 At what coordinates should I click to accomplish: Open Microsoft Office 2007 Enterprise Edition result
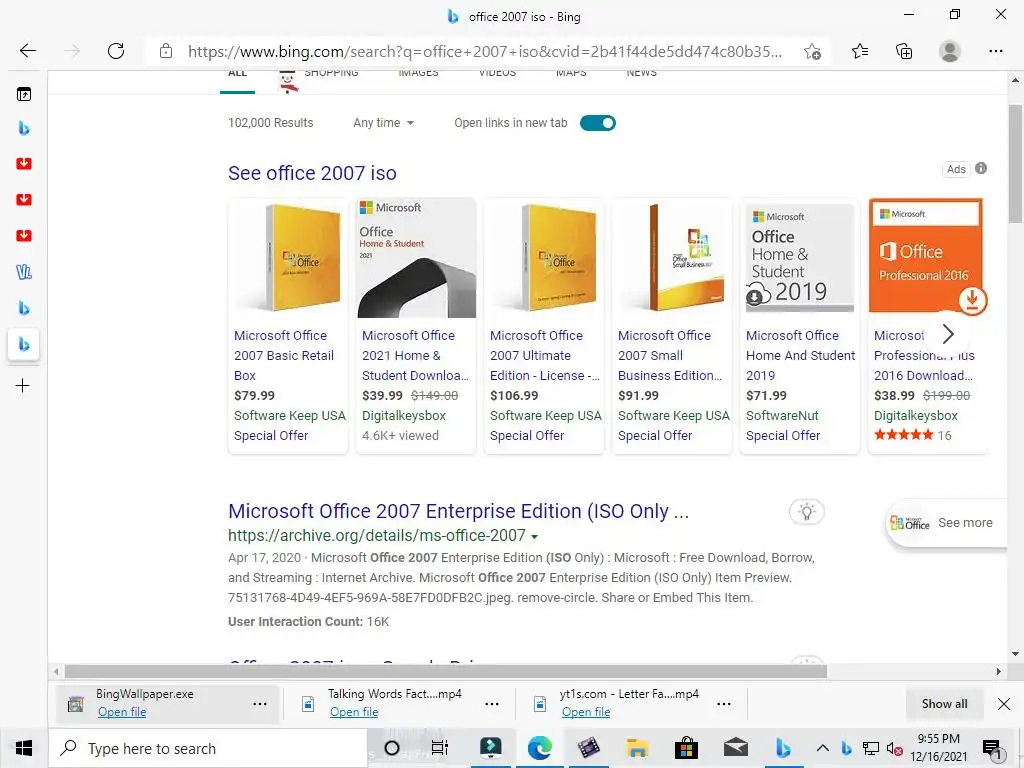coord(458,511)
